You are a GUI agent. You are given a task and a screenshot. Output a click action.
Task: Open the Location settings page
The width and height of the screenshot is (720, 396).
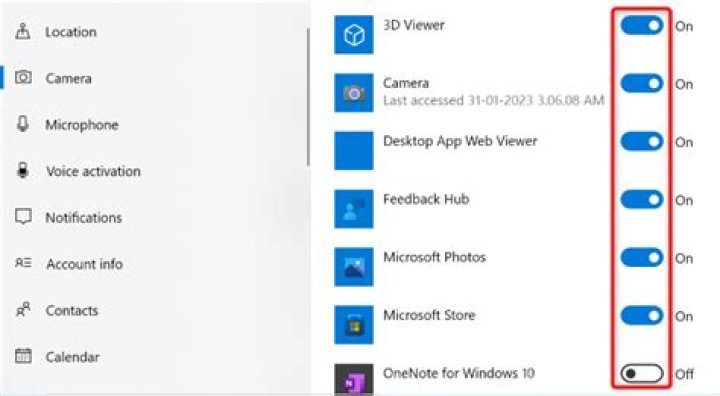coord(71,32)
